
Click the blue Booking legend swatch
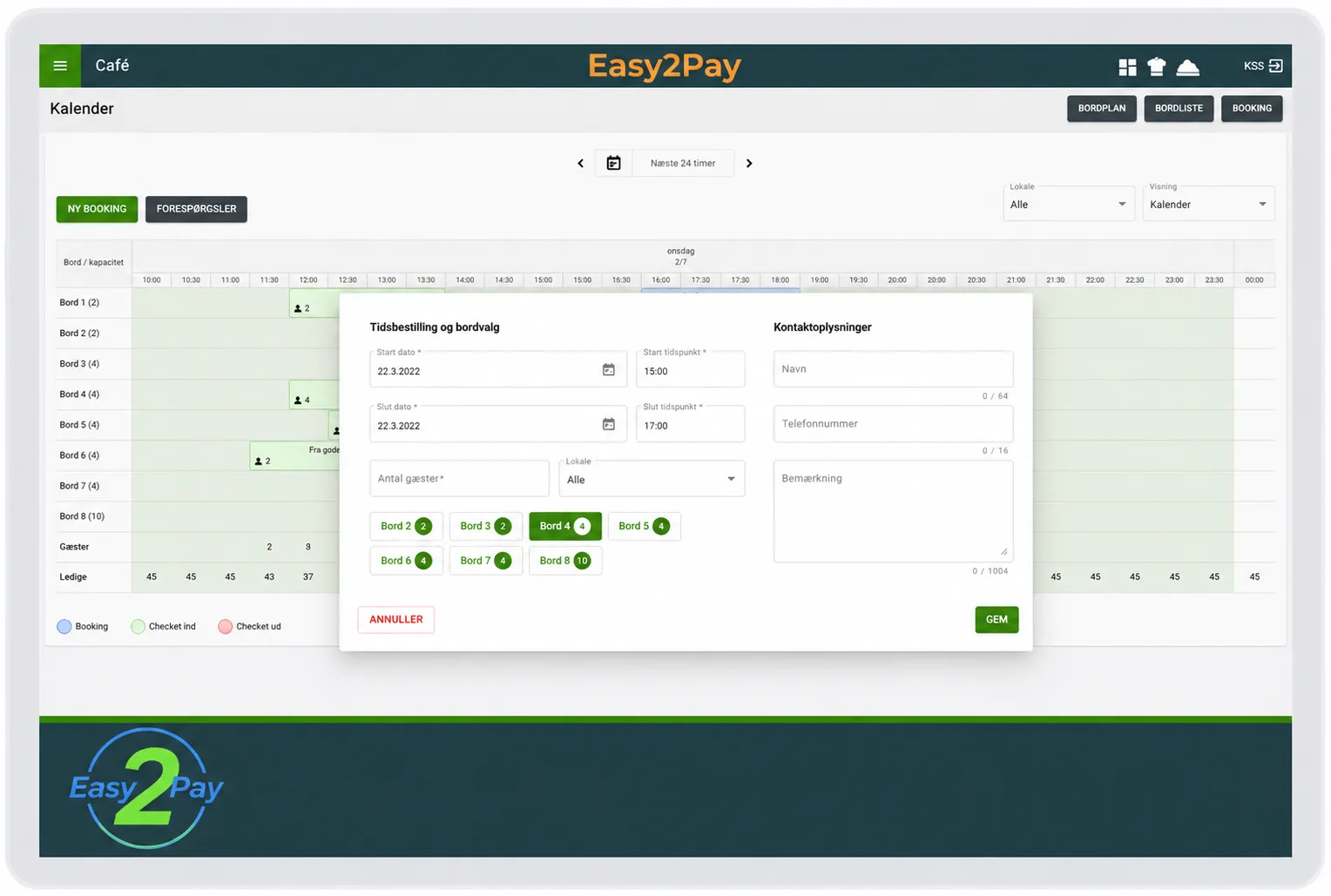click(x=64, y=627)
